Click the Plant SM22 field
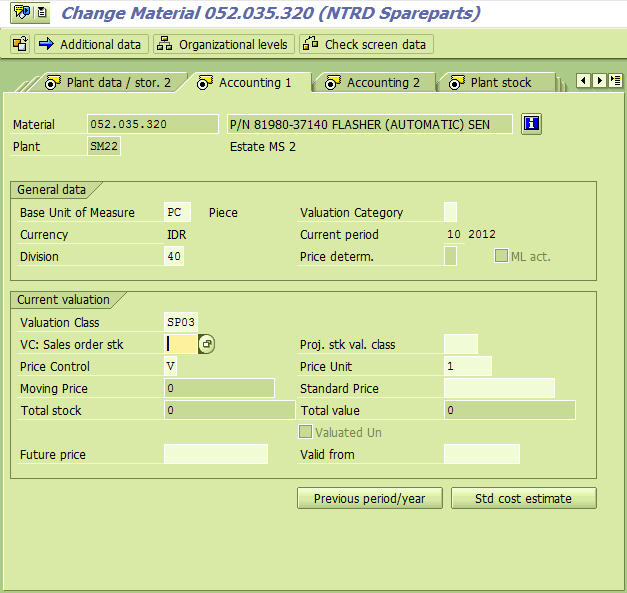The width and height of the screenshot is (627, 593). coord(104,146)
